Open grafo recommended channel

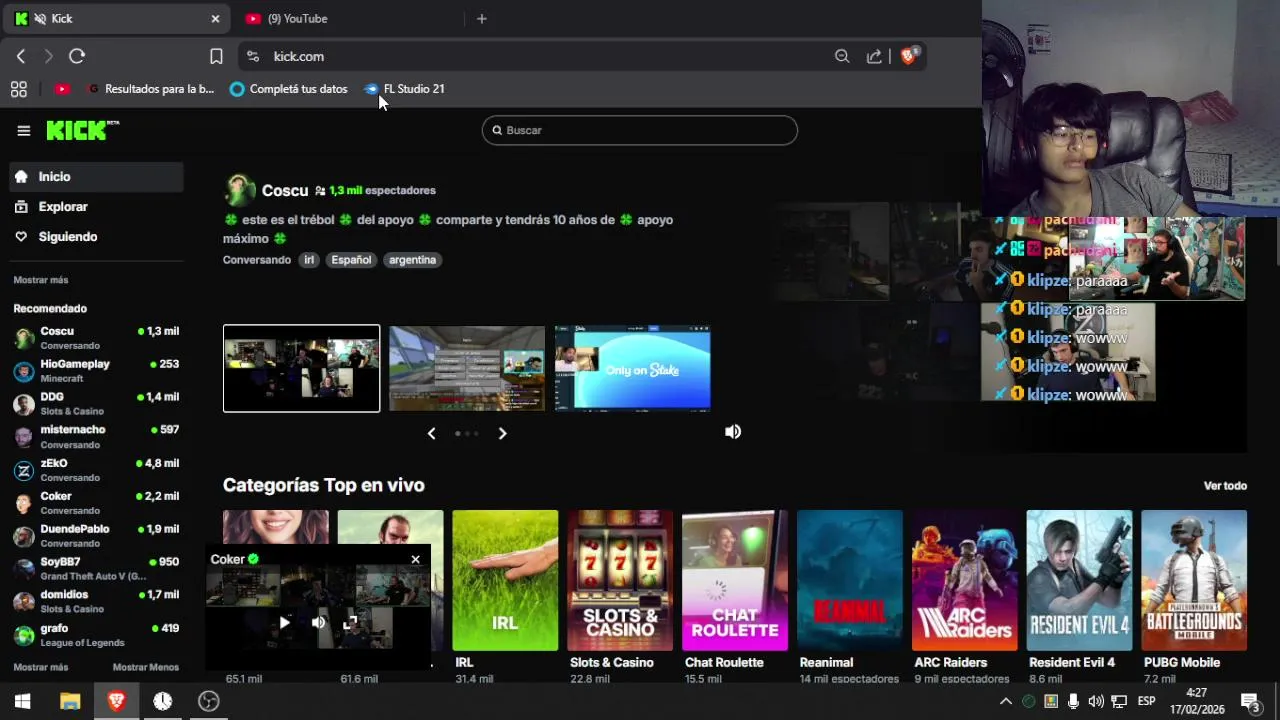pyautogui.click(x=96, y=635)
